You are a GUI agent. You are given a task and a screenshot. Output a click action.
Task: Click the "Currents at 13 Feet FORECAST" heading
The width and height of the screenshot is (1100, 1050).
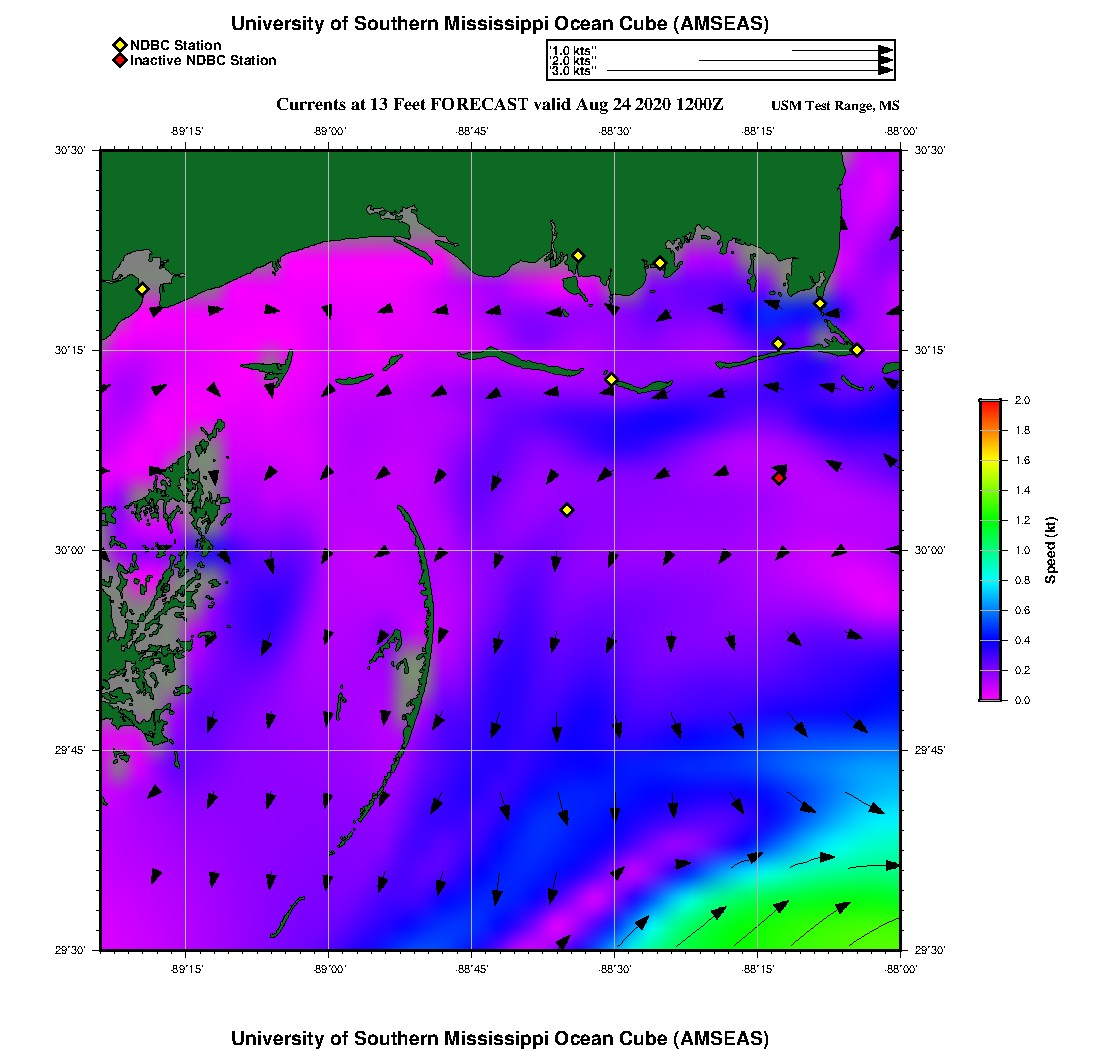[x=402, y=105]
